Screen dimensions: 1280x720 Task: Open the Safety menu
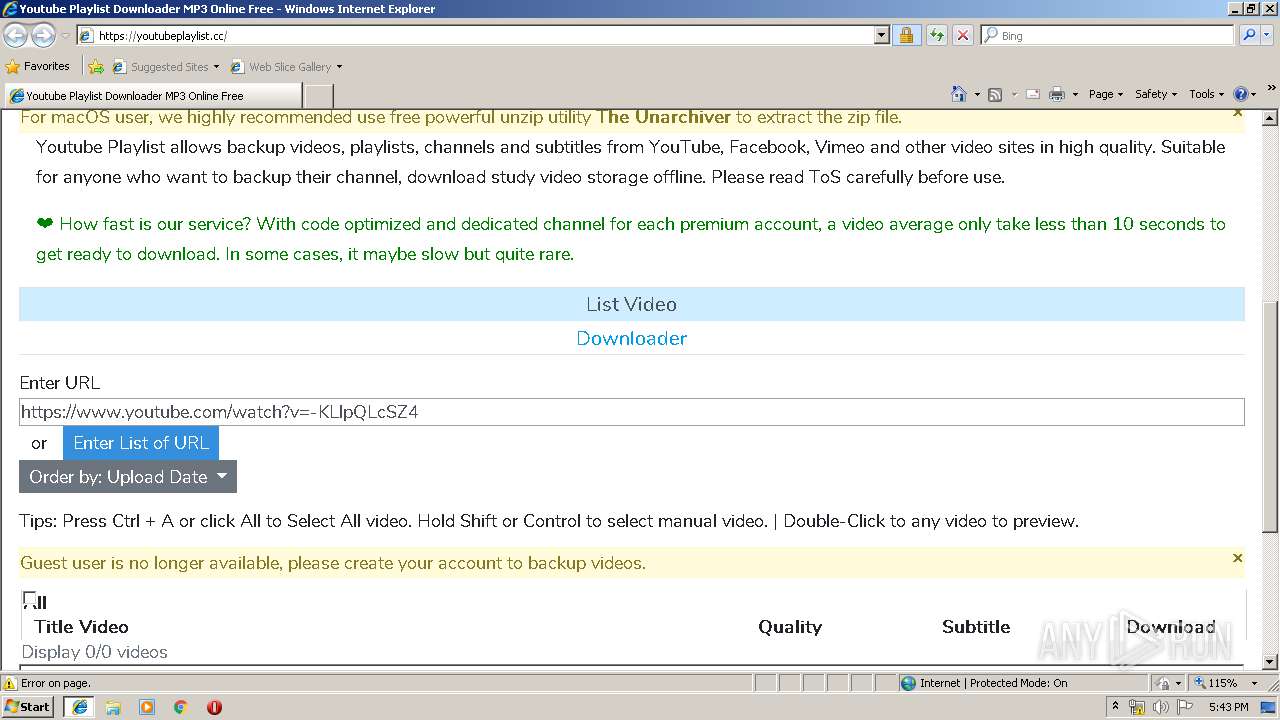point(1155,94)
